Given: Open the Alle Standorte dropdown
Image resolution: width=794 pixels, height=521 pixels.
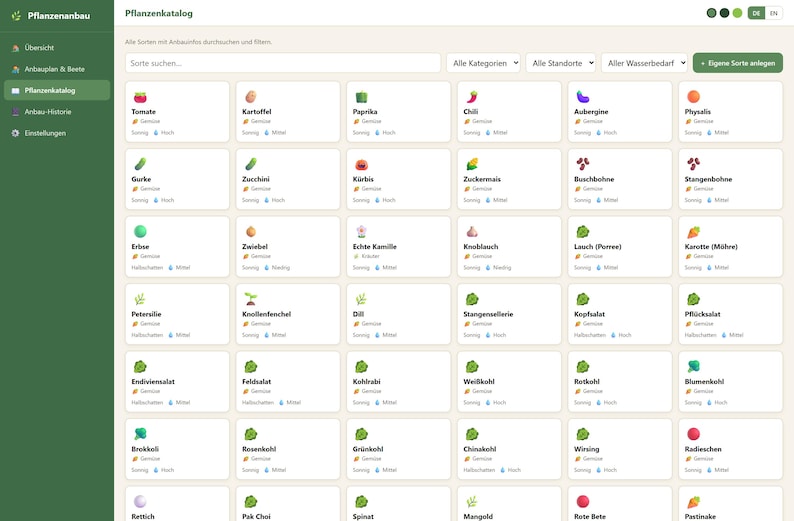Looking at the screenshot, I should (561, 63).
